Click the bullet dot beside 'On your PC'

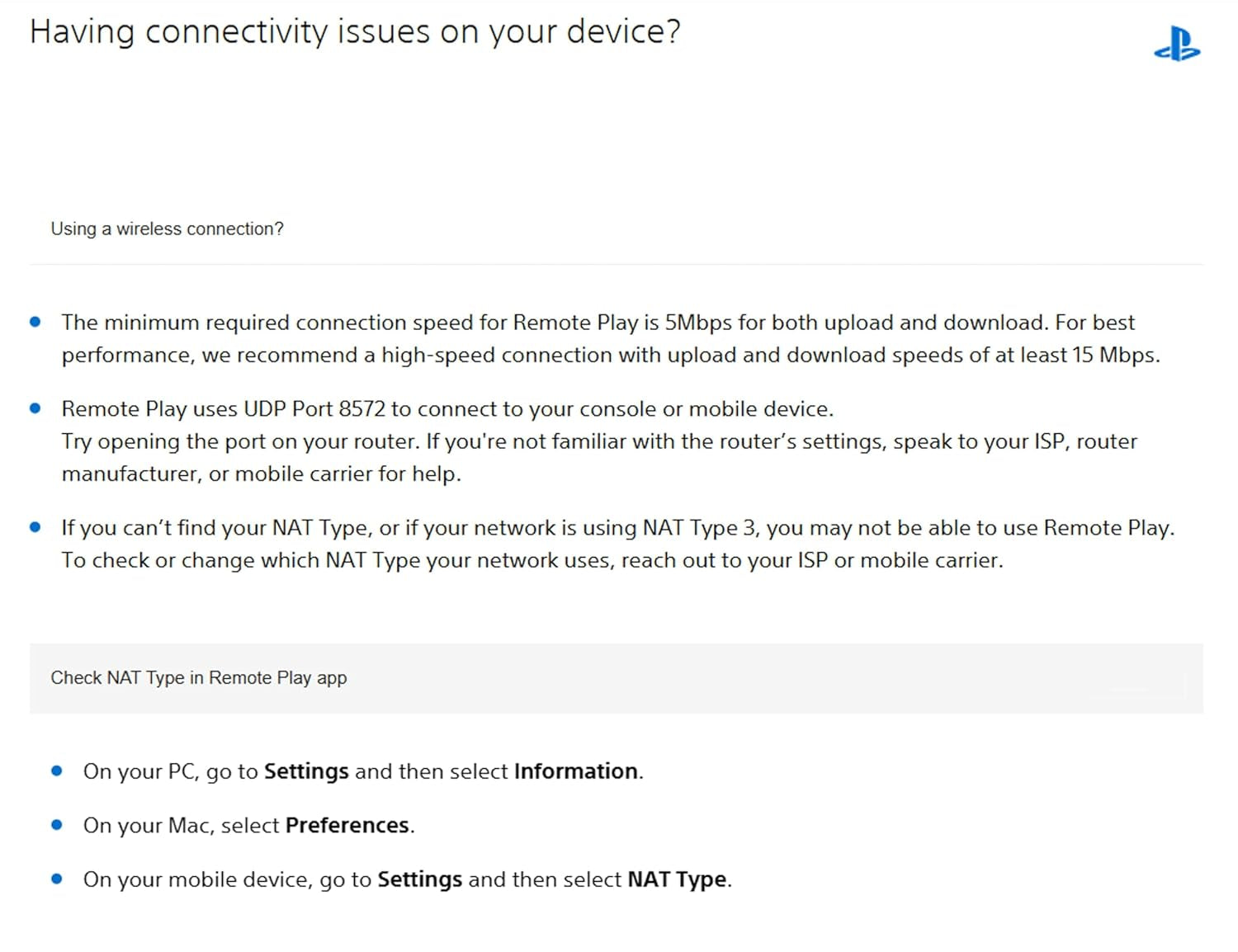[57, 771]
